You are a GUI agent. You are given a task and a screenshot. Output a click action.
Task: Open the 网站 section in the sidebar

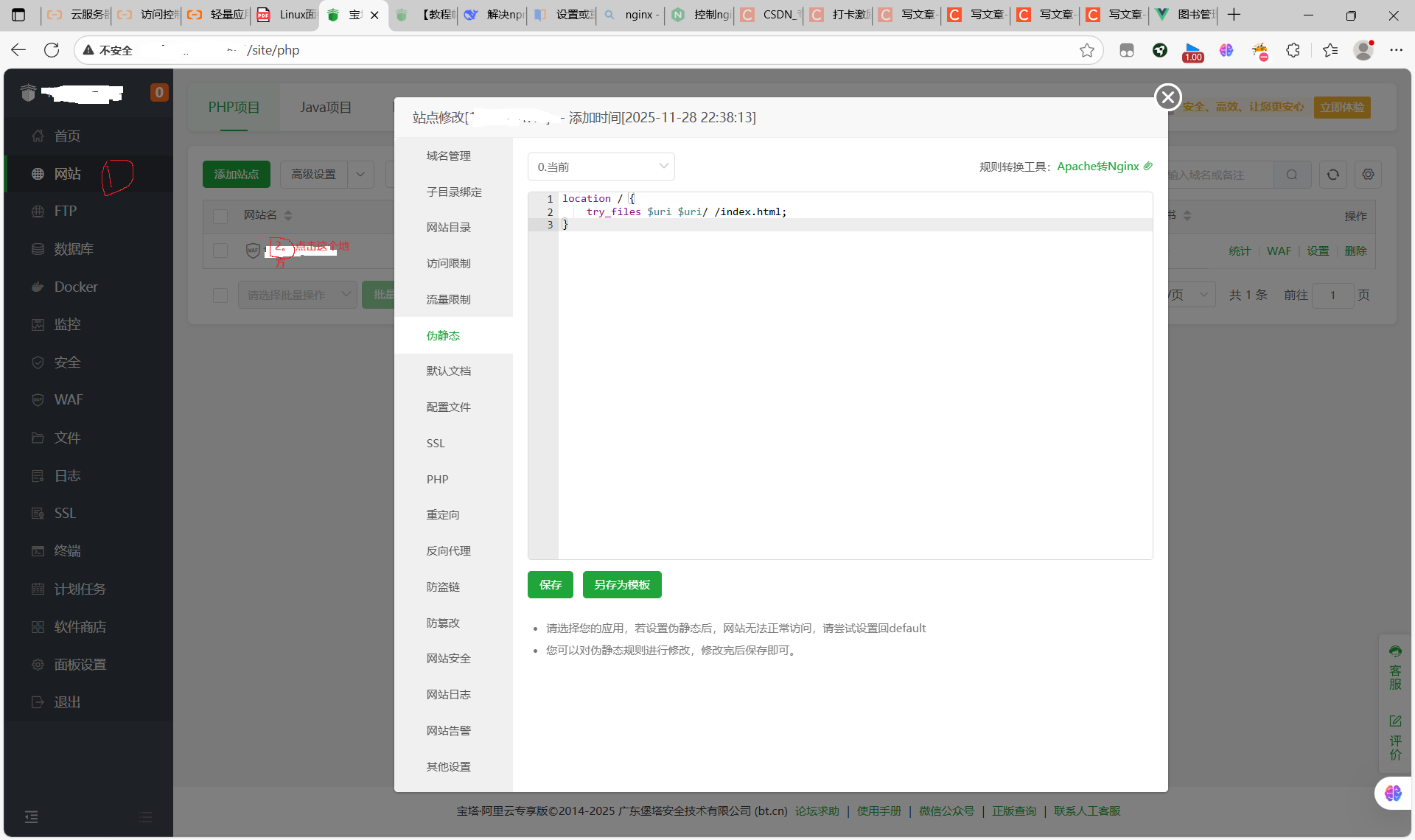coord(67,174)
